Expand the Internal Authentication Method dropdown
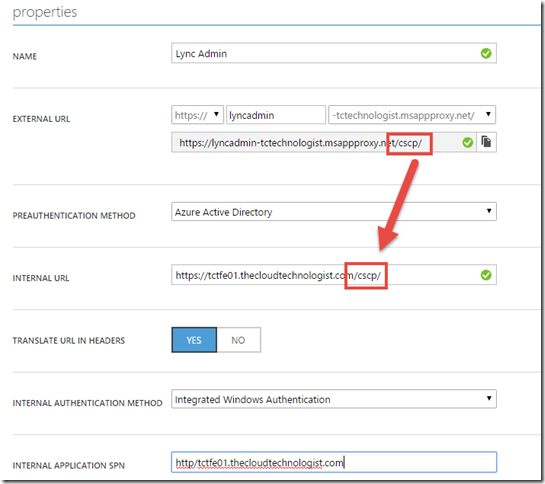This screenshot has width=545, height=484. 334,399
